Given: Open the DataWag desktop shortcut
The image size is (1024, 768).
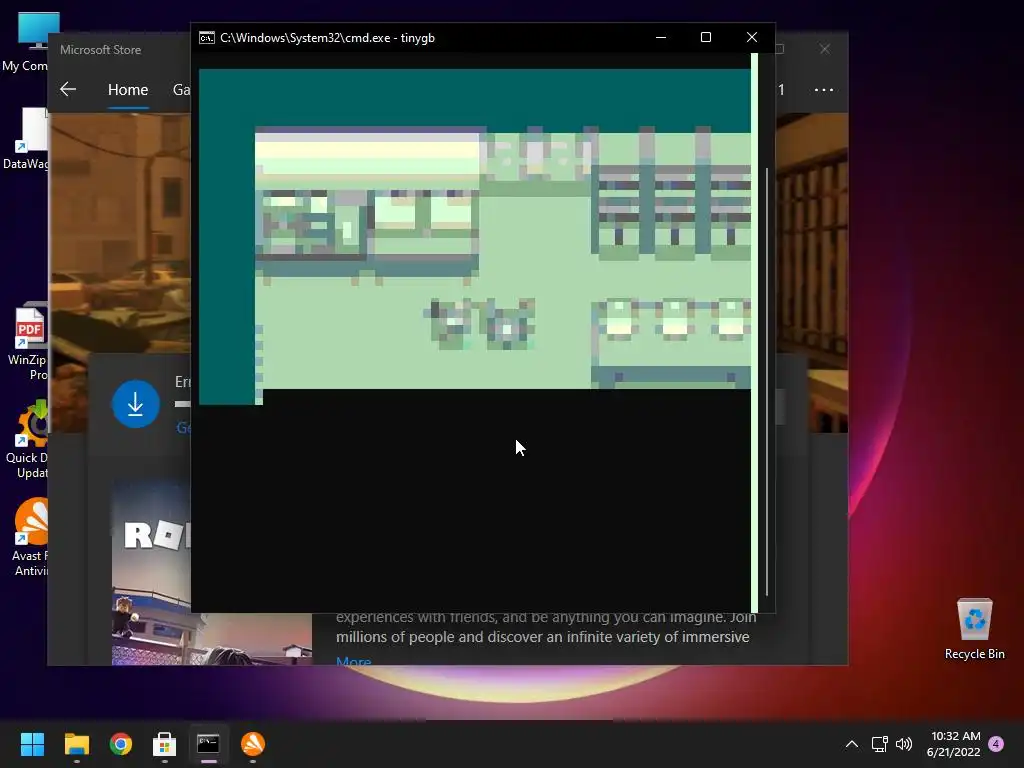Looking at the screenshot, I should click(x=26, y=139).
